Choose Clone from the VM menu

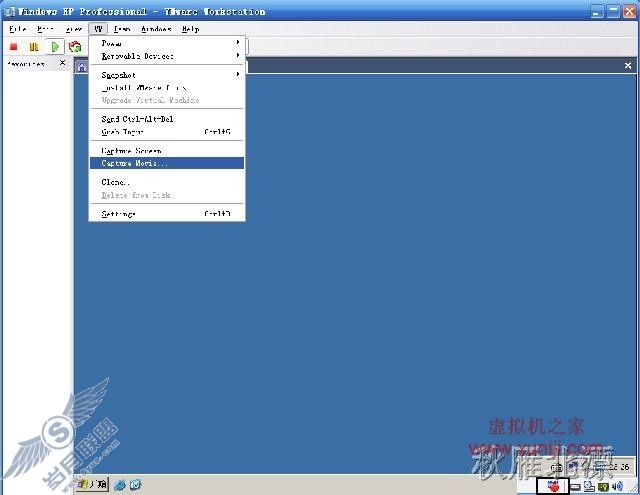(x=167, y=182)
